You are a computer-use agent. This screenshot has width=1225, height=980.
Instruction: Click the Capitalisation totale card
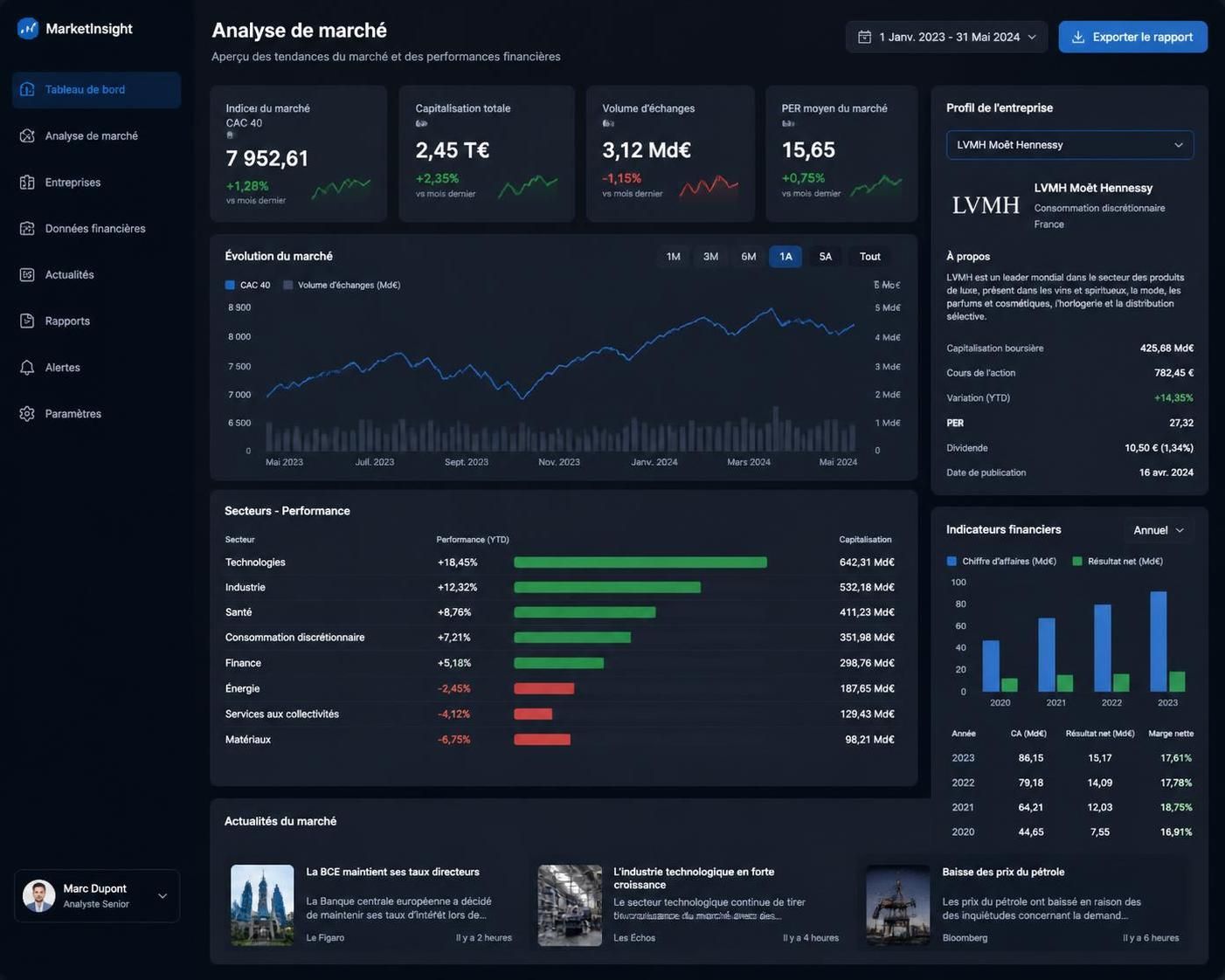coord(487,154)
